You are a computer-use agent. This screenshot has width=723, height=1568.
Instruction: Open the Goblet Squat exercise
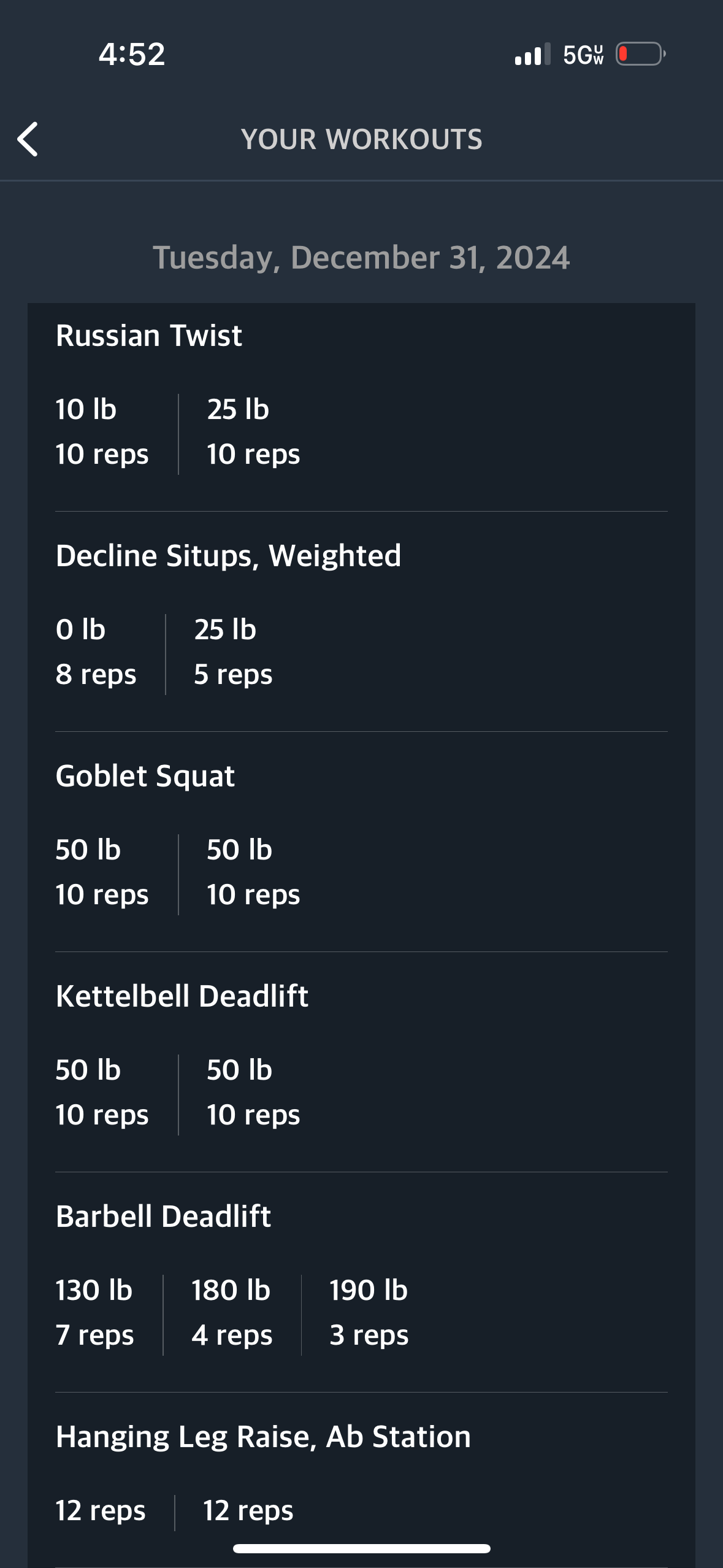(145, 776)
